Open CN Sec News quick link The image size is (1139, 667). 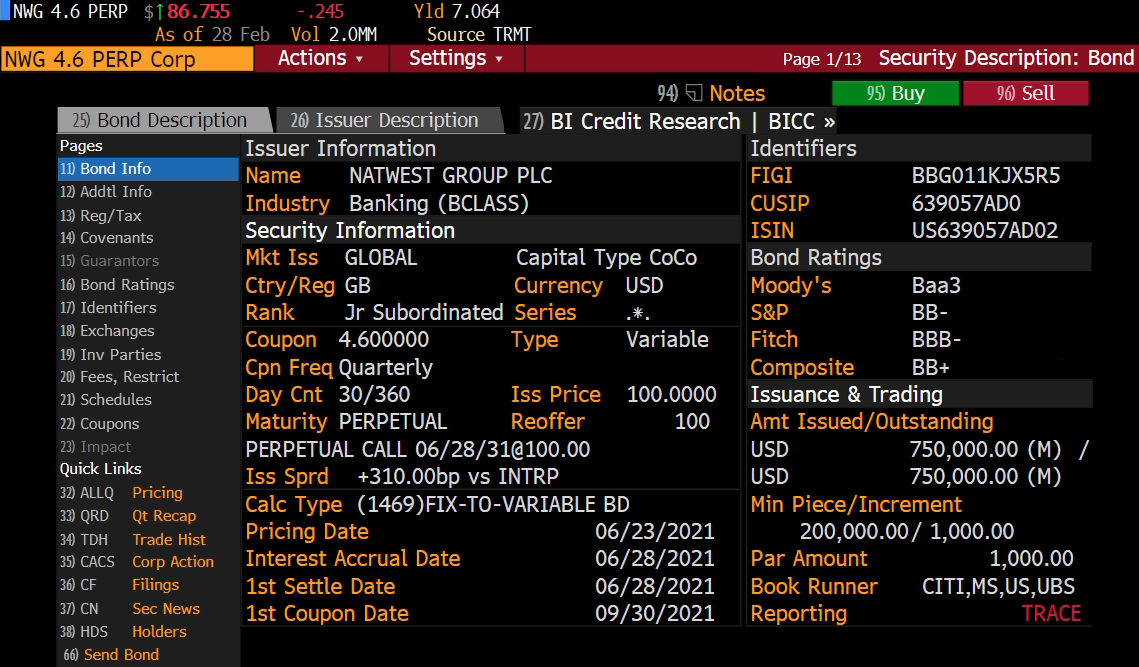coord(130,608)
